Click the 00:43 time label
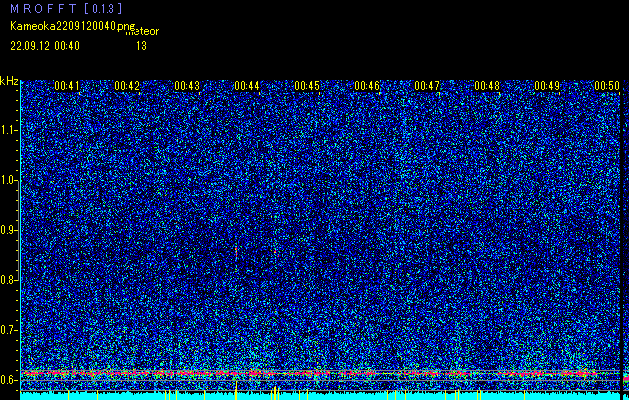The image size is (629, 400). (187, 86)
